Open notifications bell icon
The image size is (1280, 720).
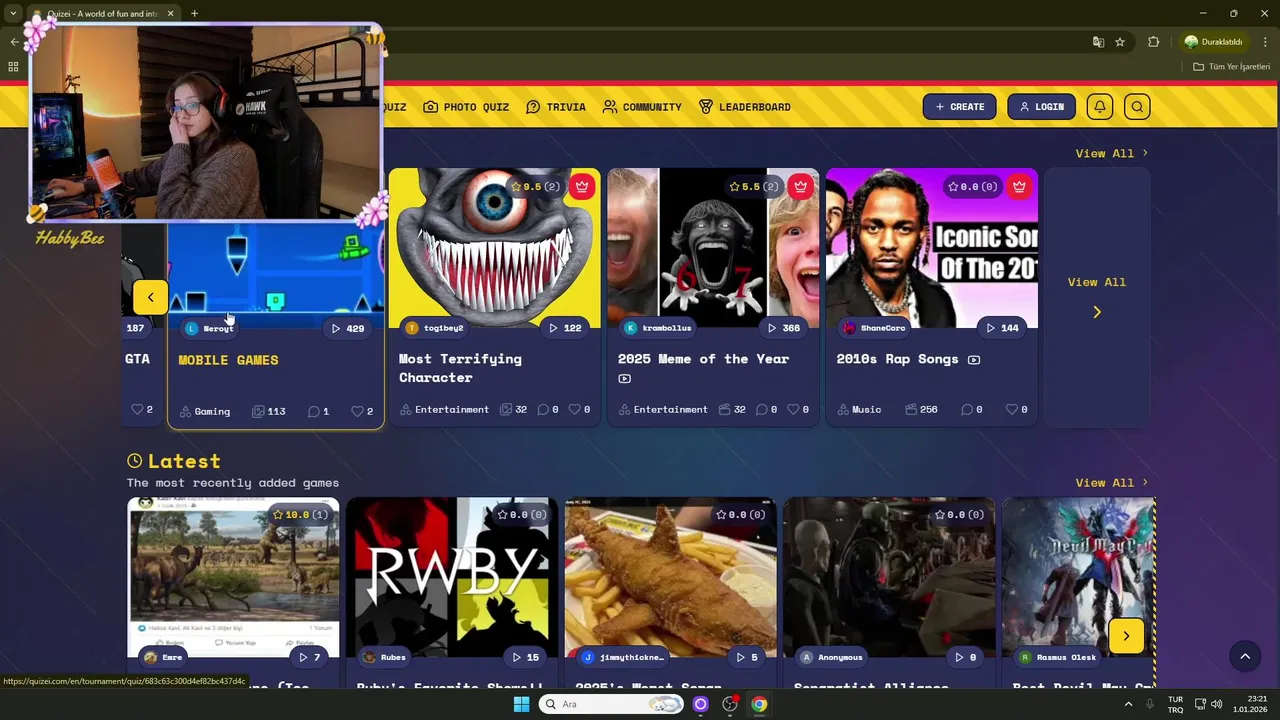1100,107
